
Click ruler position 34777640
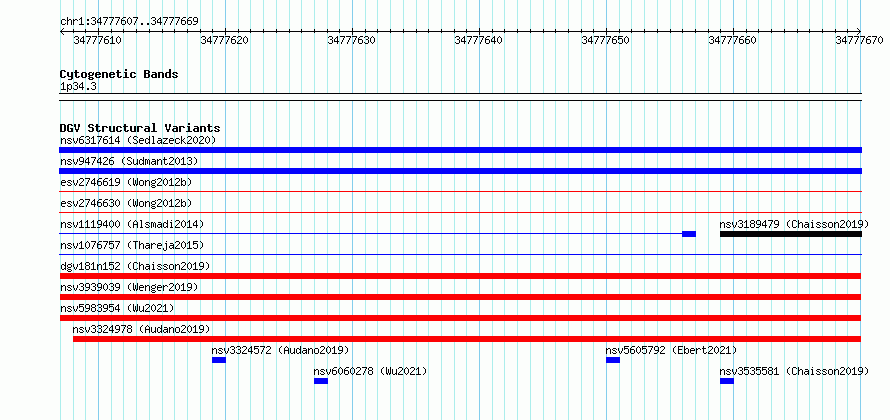tap(479, 40)
